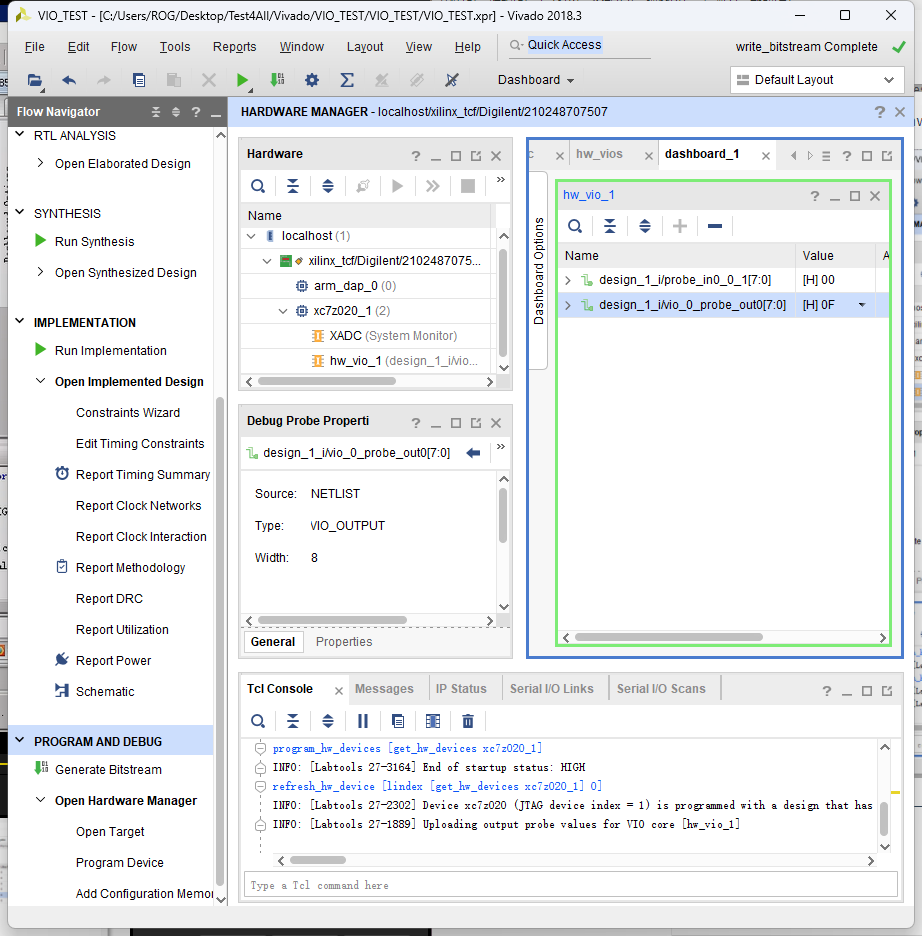
Task: Click Program Device under Hardware Manager
Action: (119, 863)
